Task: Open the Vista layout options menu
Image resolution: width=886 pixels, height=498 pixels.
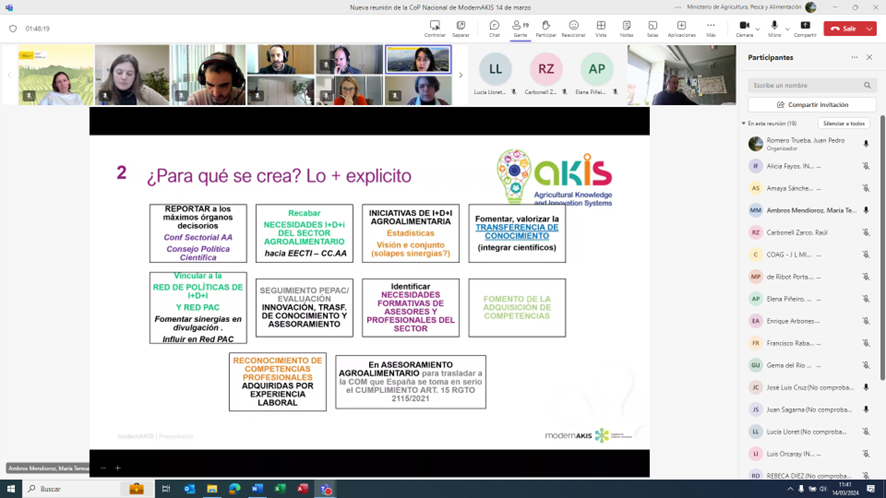Action: pyautogui.click(x=601, y=28)
